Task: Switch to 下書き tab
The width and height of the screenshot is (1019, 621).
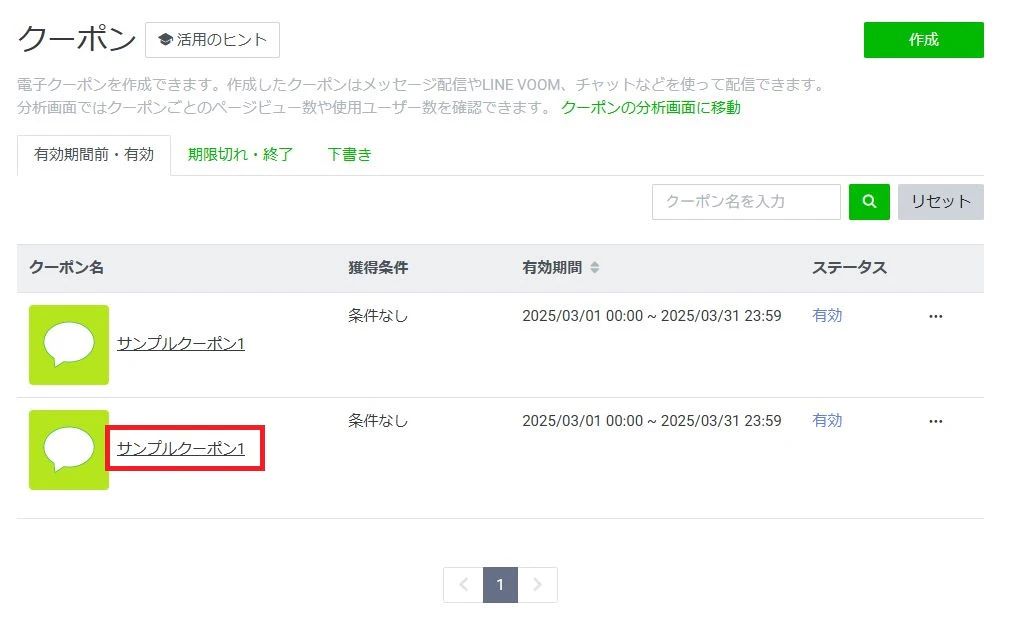Action: [349, 155]
